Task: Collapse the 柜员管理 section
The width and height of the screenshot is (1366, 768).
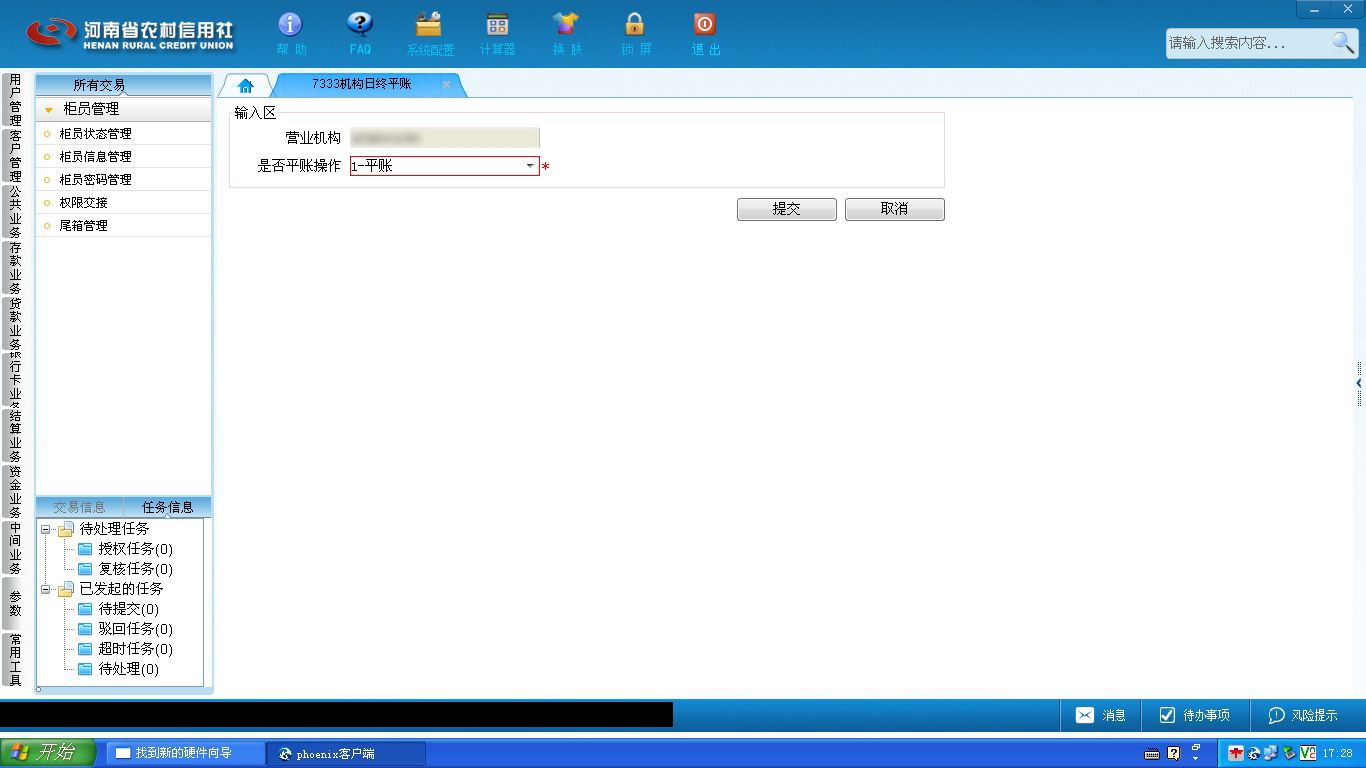Action: [49, 110]
